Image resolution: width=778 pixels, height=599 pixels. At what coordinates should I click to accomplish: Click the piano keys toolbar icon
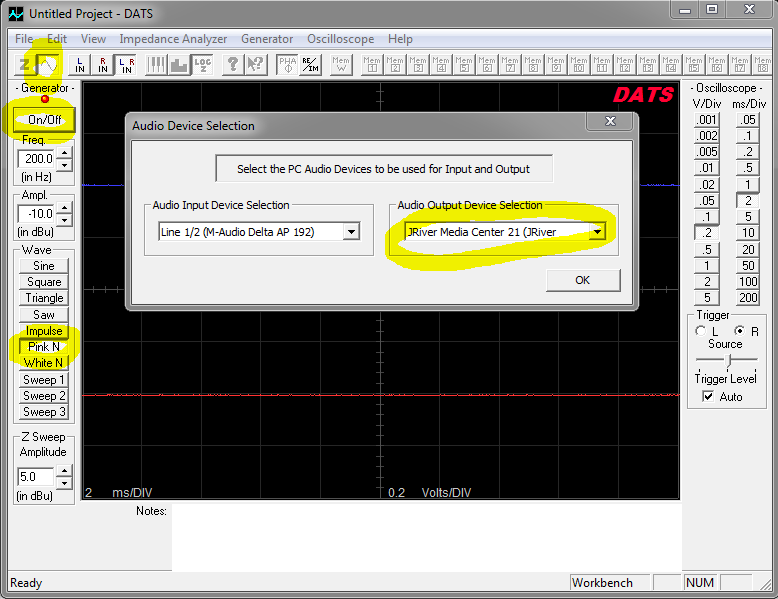(x=156, y=65)
